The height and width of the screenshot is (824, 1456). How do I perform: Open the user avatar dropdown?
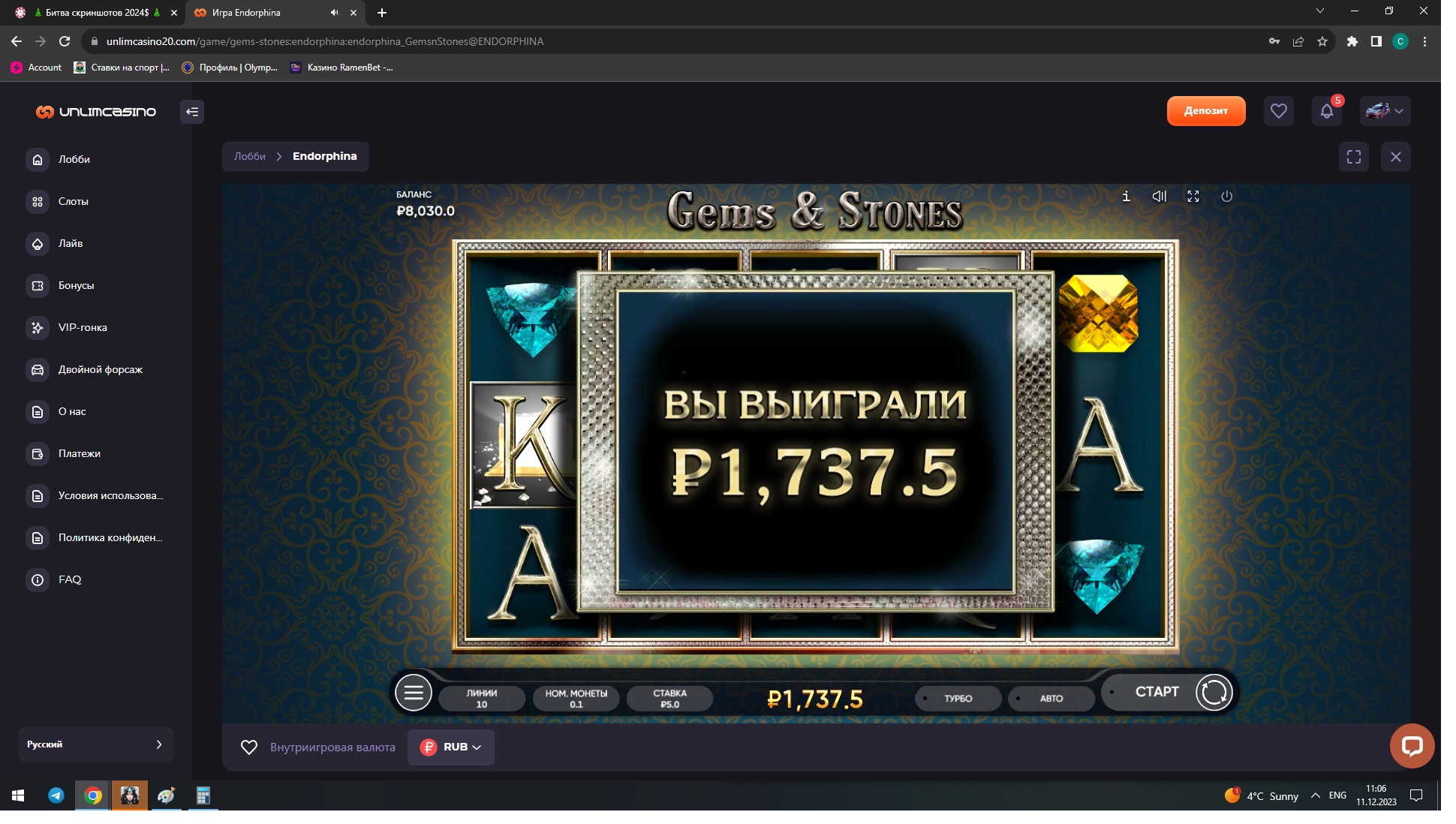coord(1385,112)
